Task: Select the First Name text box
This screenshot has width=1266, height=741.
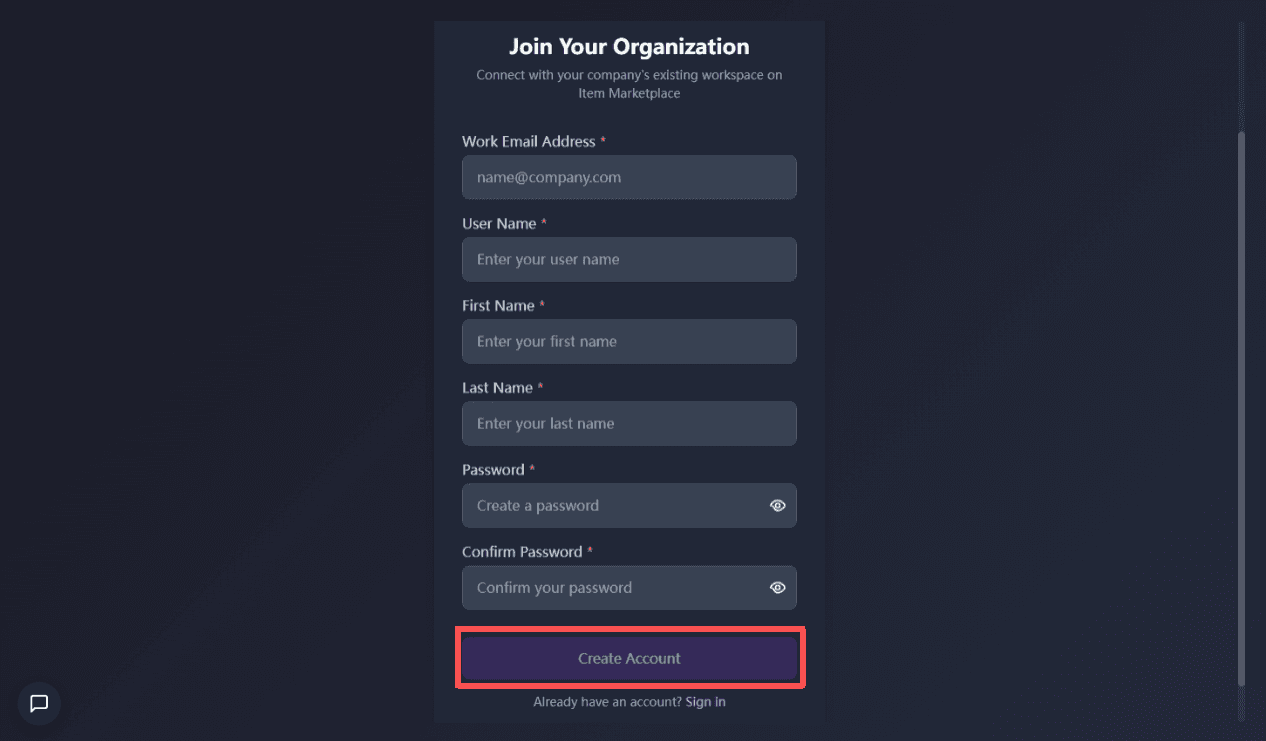Action: [629, 341]
